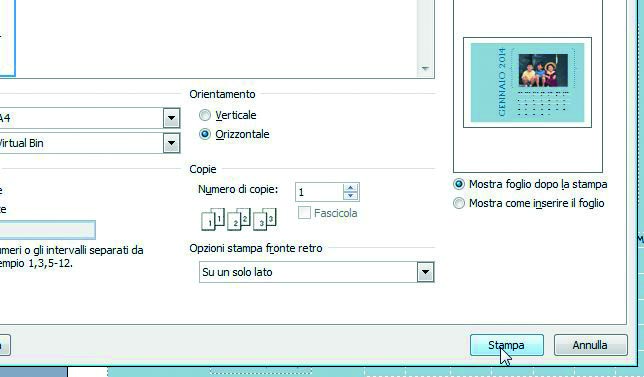The width and height of the screenshot is (644, 377).
Task: Select the Verticale orientation radio button
Action: (205, 115)
